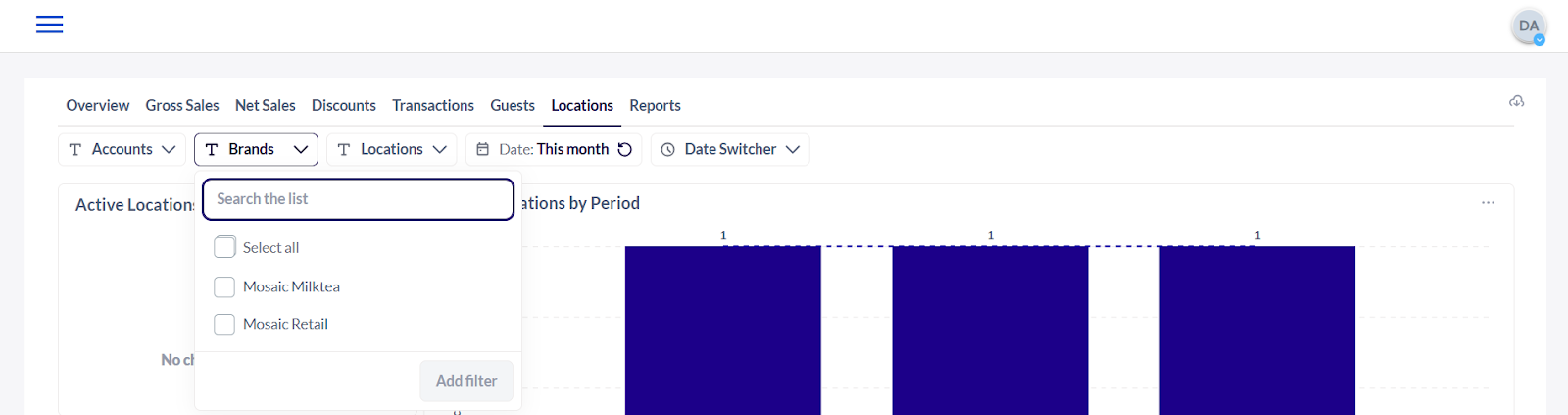This screenshot has height=415, width=1568.
Task: Focus the Search the list field
Action: [358, 199]
